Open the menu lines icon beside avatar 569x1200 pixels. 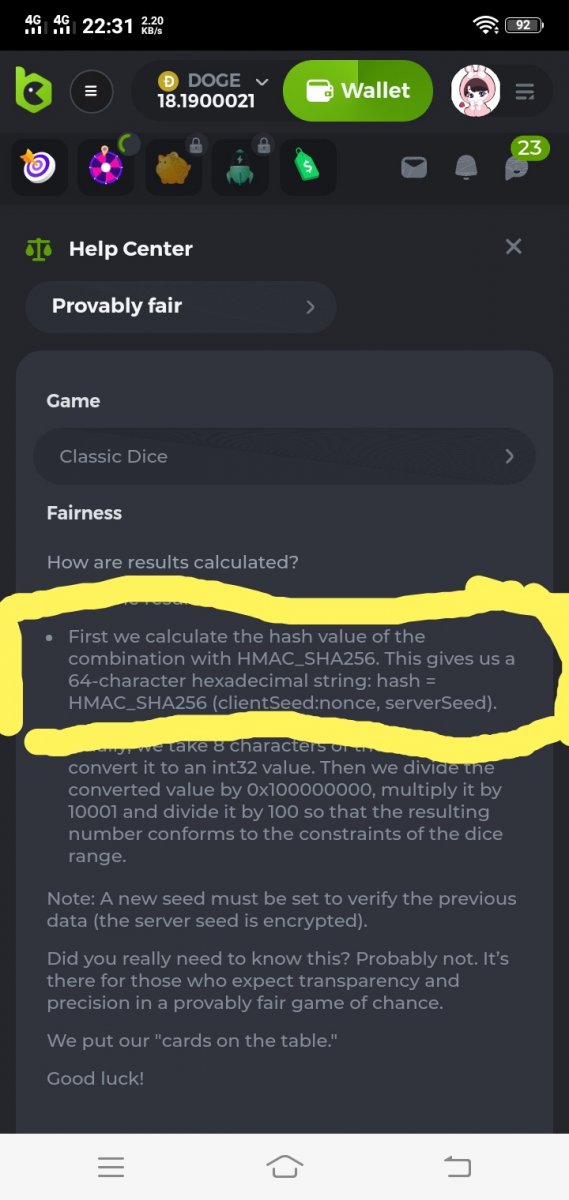point(525,92)
